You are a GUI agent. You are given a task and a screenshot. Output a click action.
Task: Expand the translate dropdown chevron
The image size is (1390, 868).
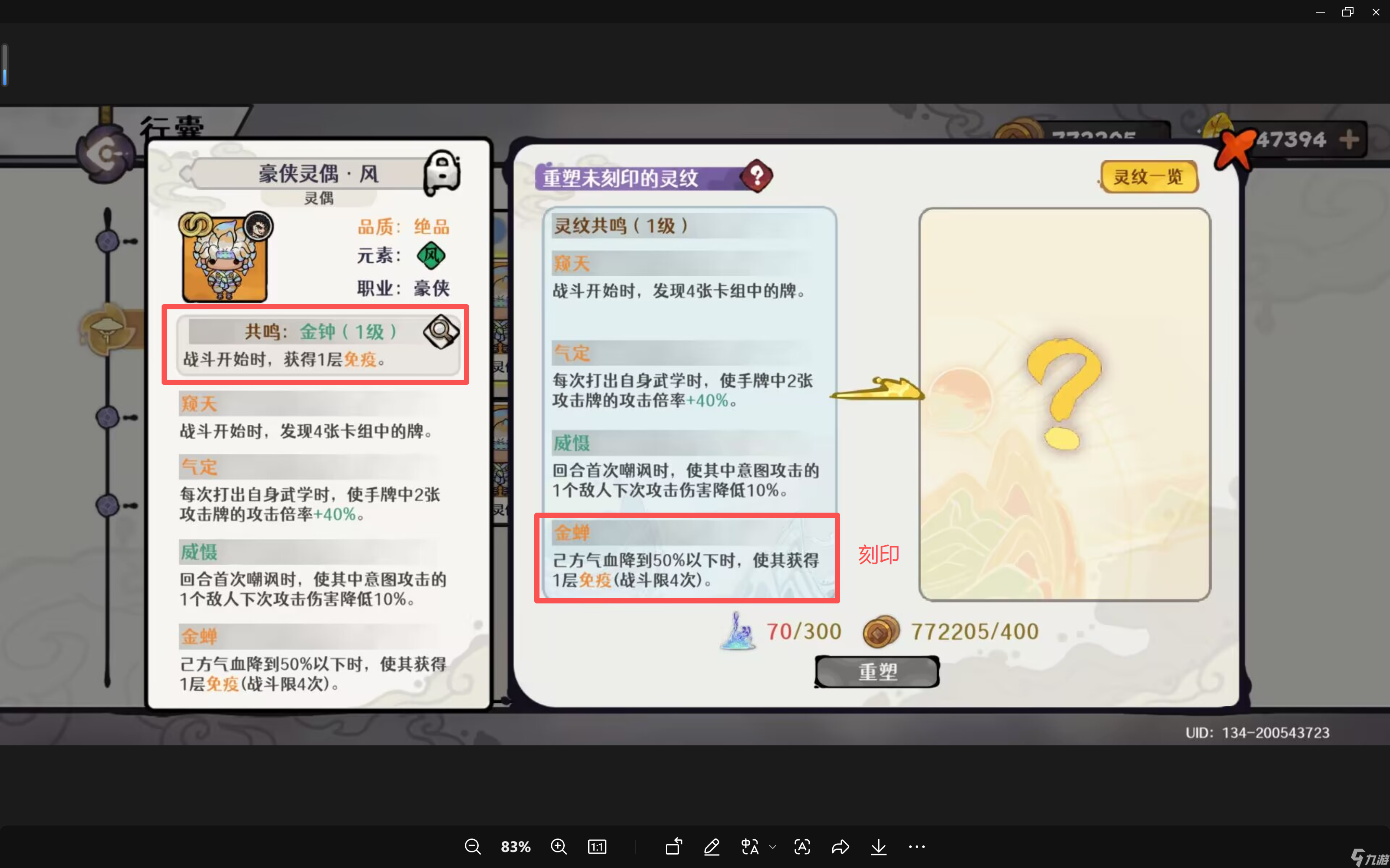pyautogui.click(x=772, y=847)
